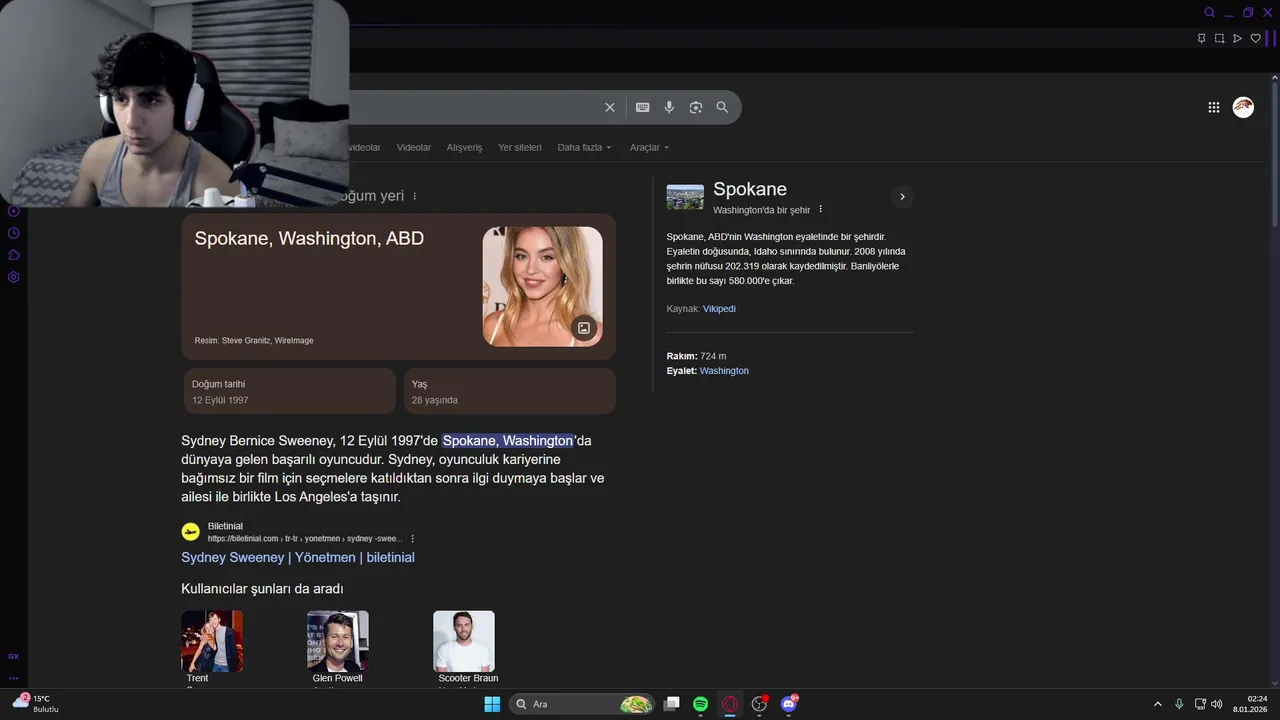Click the tray microphone icon
Image resolution: width=1280 pixels, height=720 pixels.
pos(1179,704)
